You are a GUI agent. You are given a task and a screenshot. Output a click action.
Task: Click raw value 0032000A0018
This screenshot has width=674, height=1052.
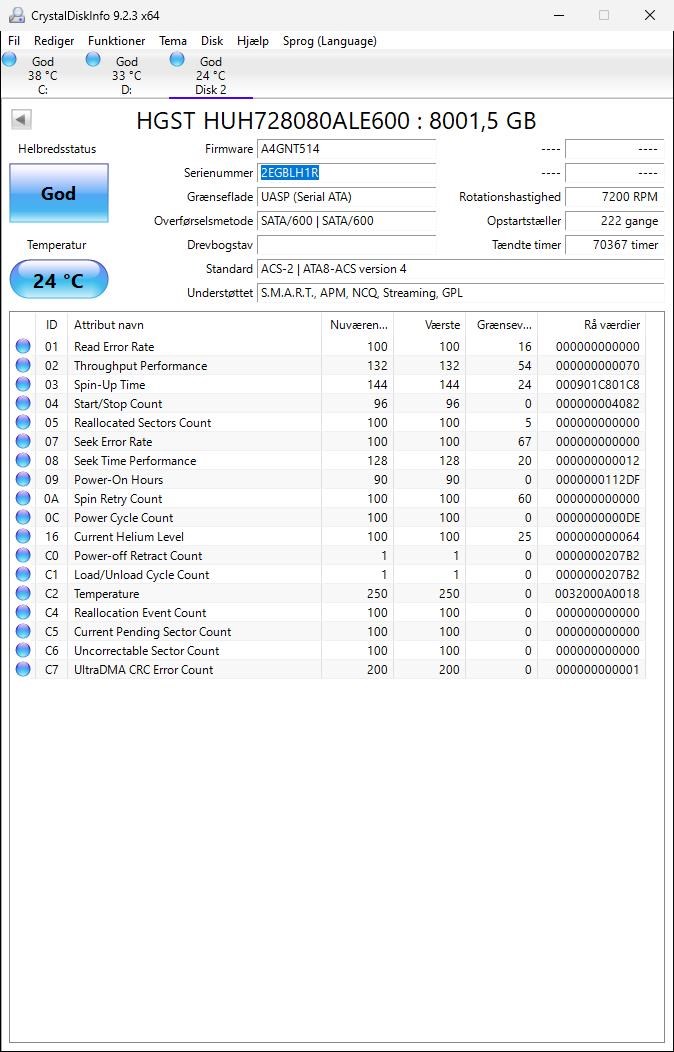(598, 594)
